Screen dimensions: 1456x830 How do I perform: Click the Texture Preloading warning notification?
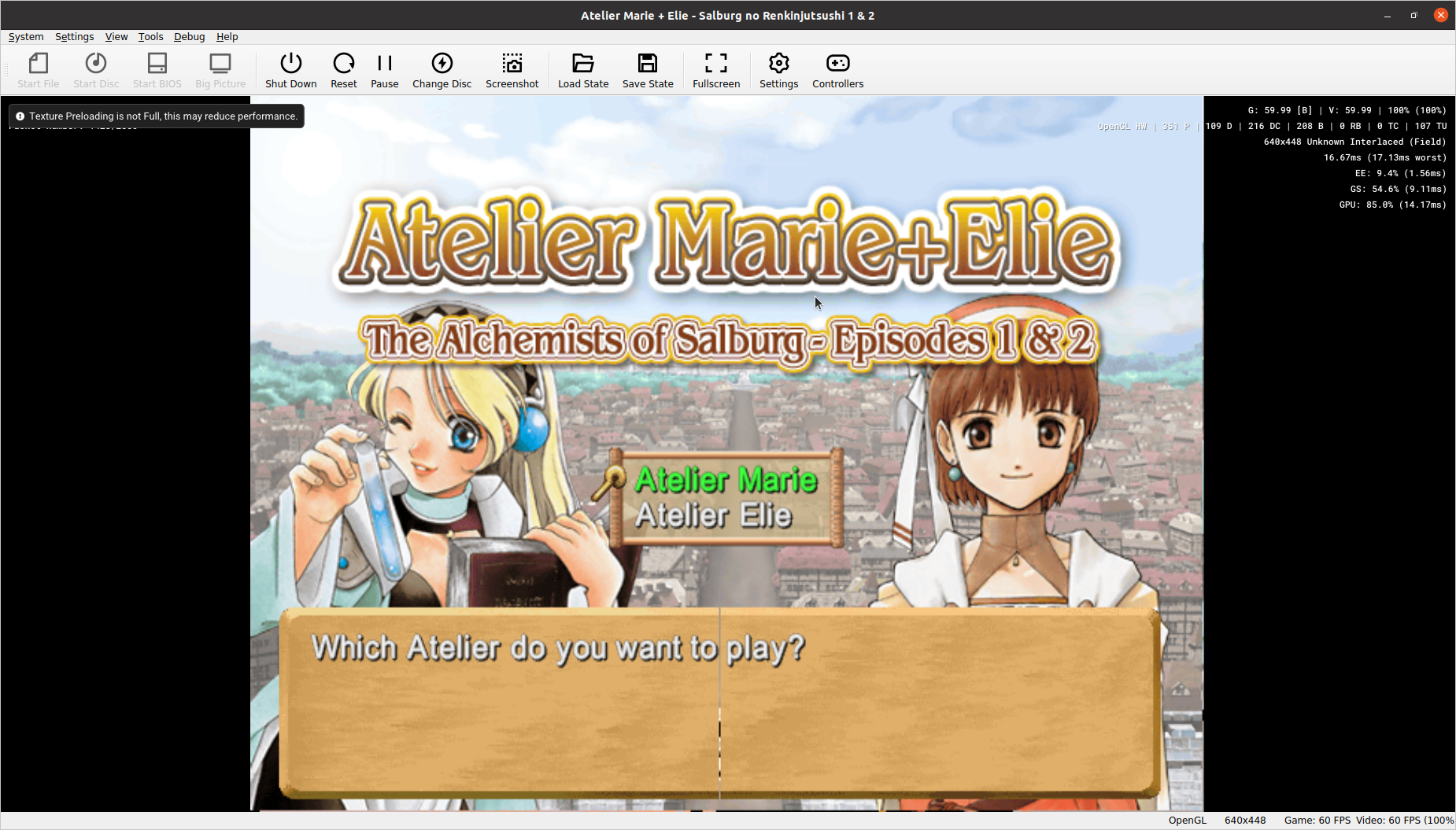pyautogui.click(x=157, y=116)
